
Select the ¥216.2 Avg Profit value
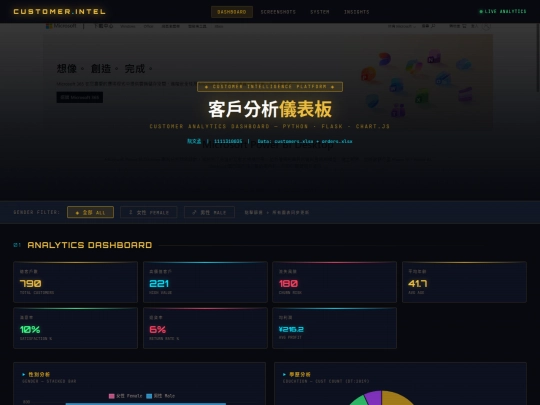click(x=291, y=329)
